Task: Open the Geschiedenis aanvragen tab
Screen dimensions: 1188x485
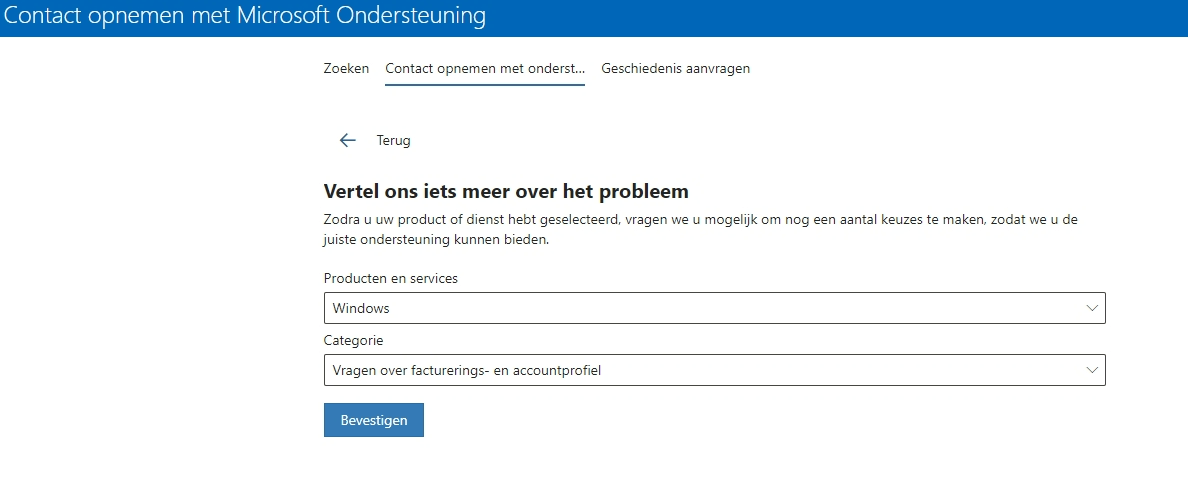Action: (676, 68)
